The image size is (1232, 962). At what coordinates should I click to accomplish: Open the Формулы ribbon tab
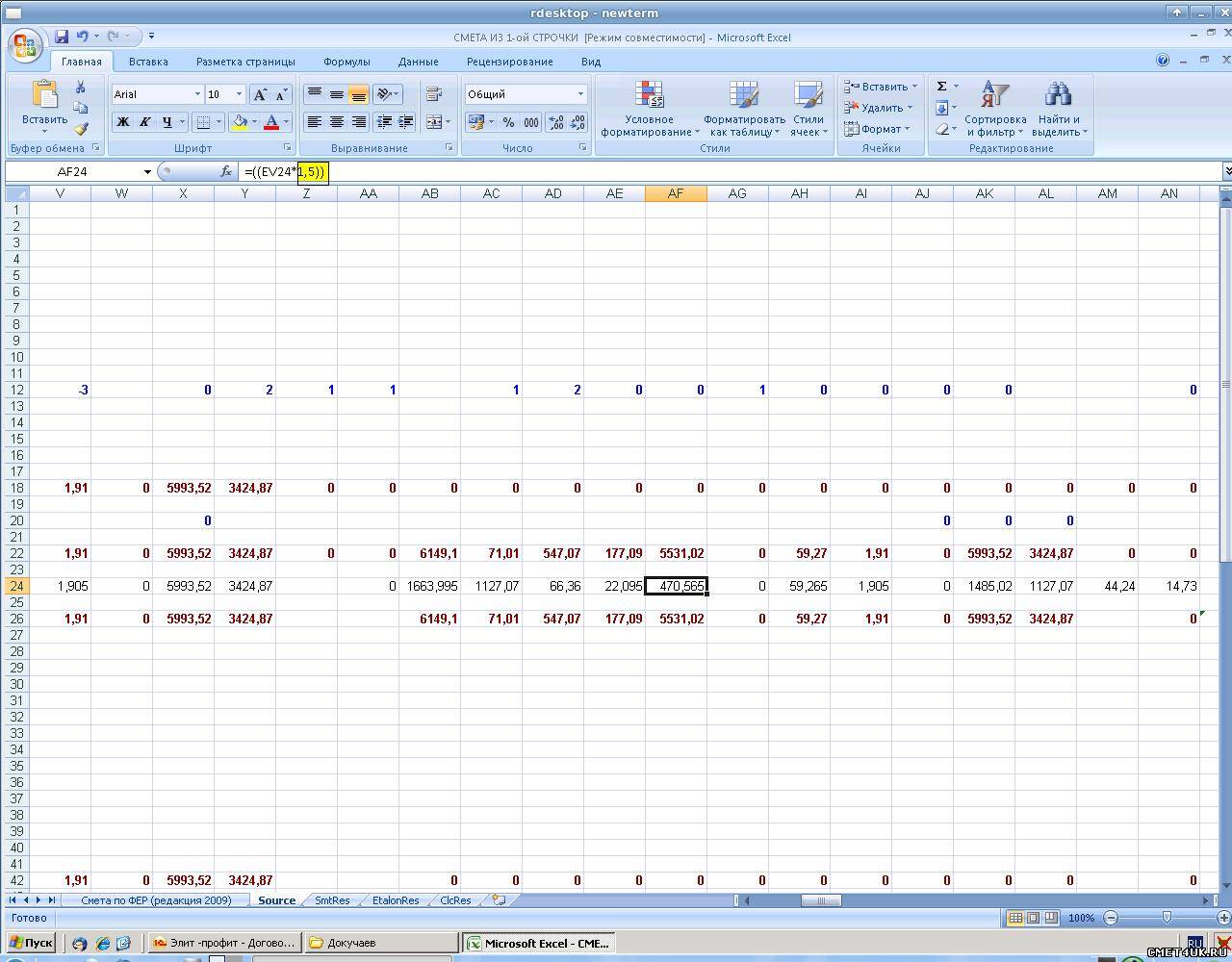[346, 62]
